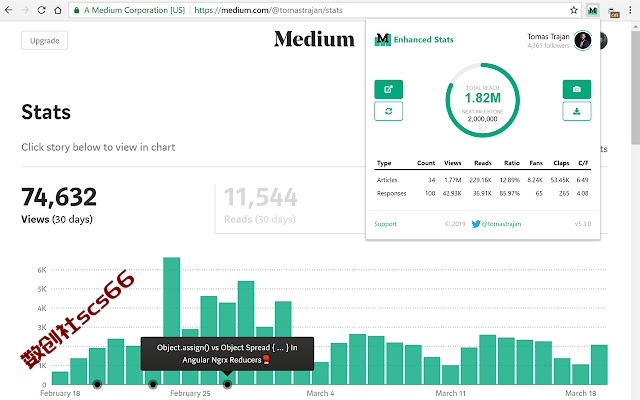Click the Reads column header in popup
Screen dimensions: 640x400
[482, 163]
